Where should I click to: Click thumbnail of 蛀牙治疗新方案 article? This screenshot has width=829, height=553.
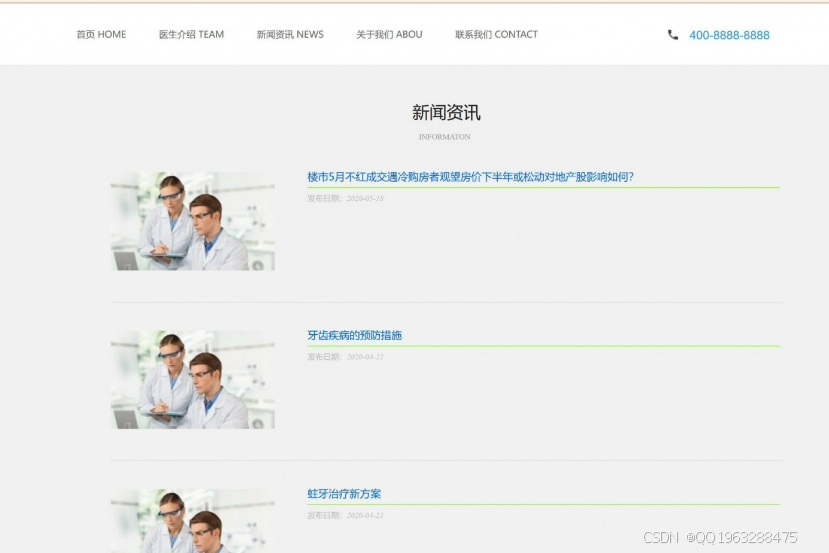coord(192,521)
